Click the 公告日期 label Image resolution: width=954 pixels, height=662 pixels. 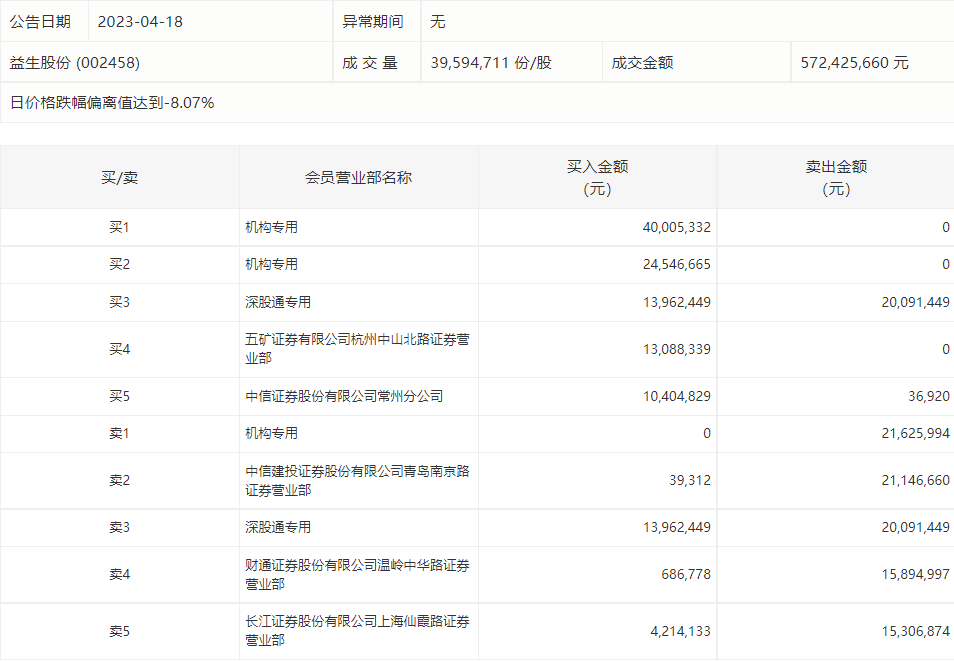(40, 22)
